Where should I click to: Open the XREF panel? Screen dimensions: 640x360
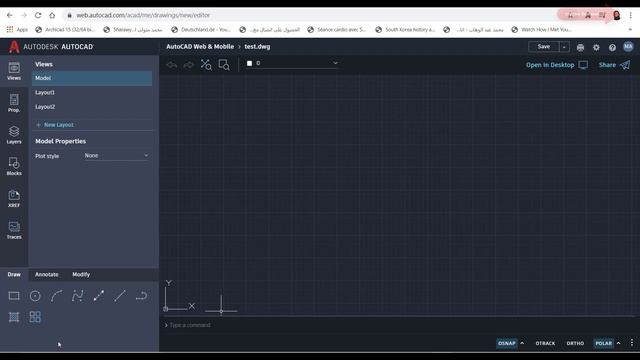click(x=14, y=198)
